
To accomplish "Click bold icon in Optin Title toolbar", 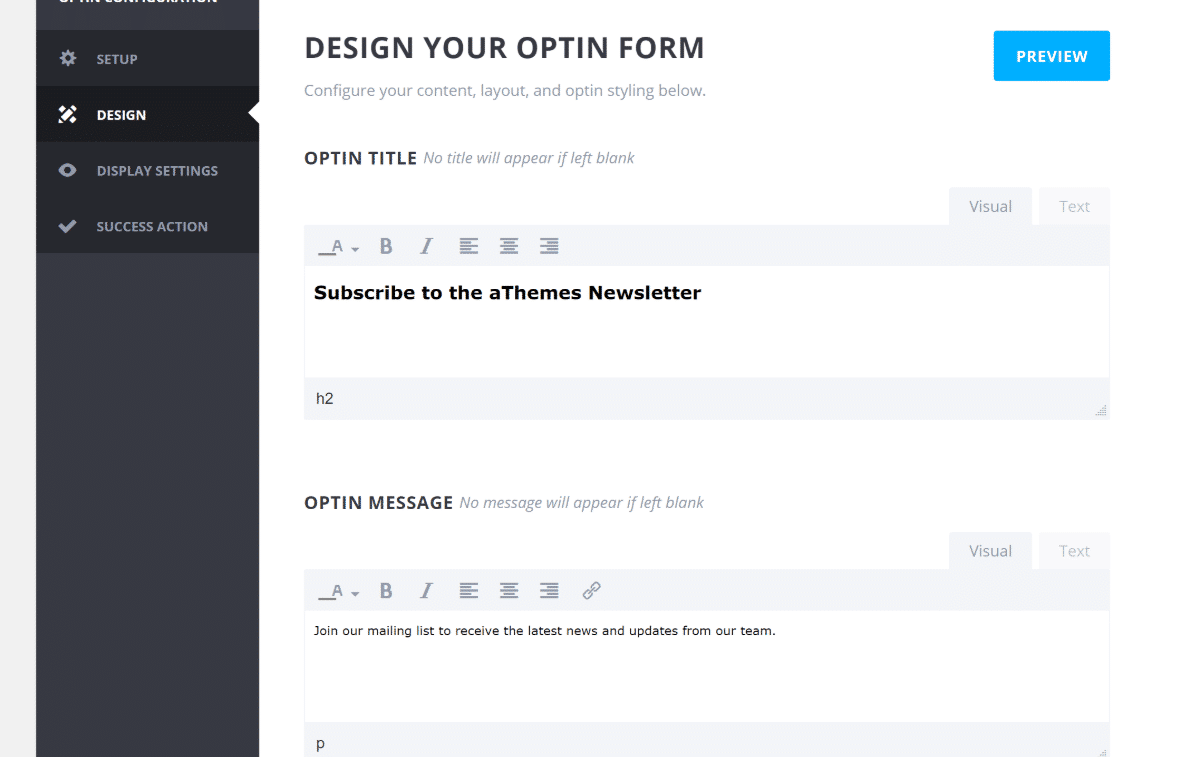I will pyautogui.click(x=386, y=246).
